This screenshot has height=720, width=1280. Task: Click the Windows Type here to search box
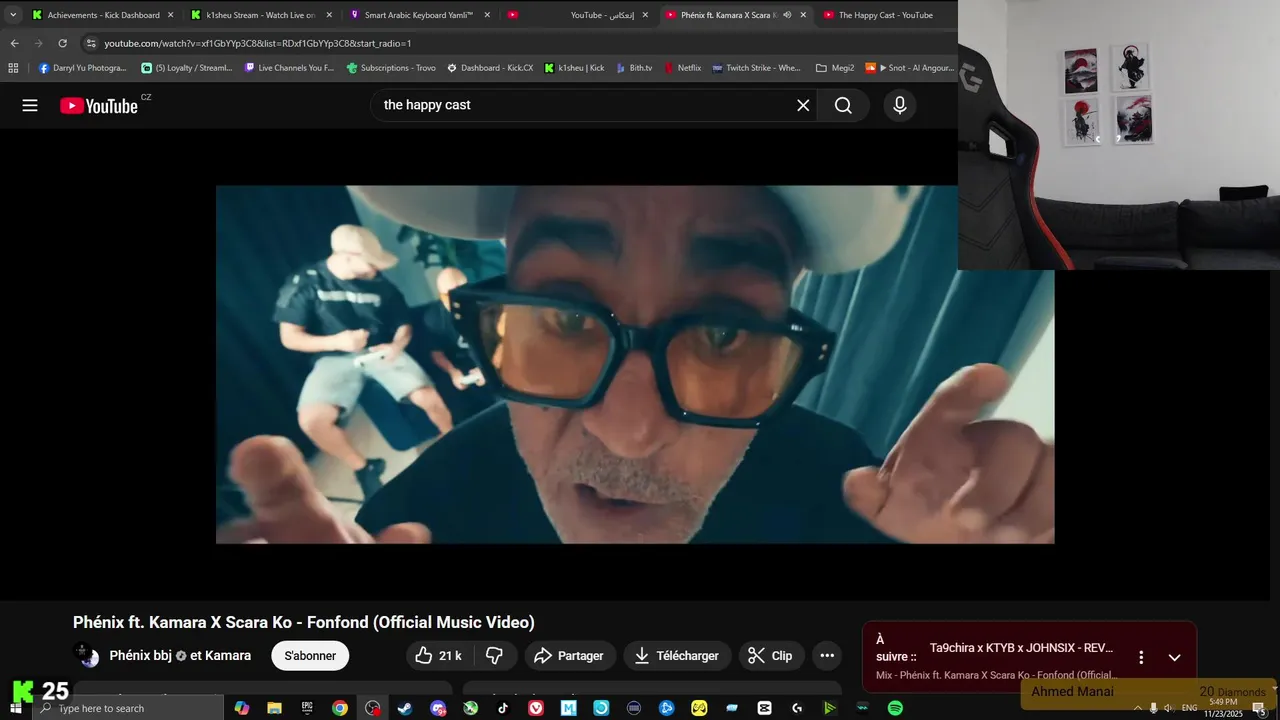click(x=130, y=708)
